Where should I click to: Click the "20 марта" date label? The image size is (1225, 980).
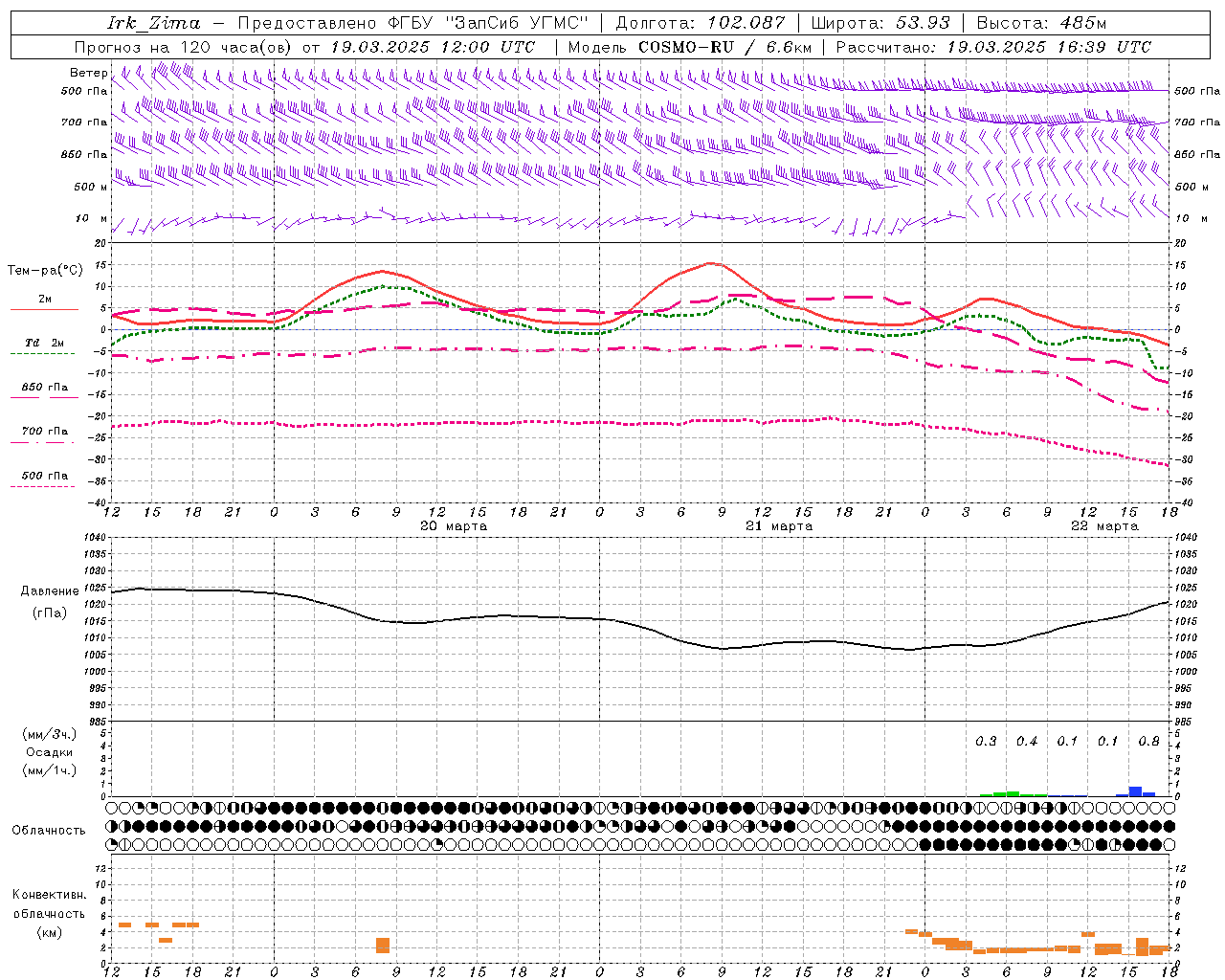coord(454,526)
